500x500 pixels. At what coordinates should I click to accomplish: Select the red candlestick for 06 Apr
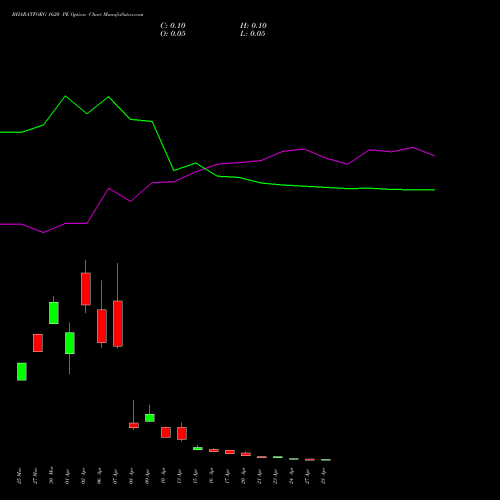[102, 326]
